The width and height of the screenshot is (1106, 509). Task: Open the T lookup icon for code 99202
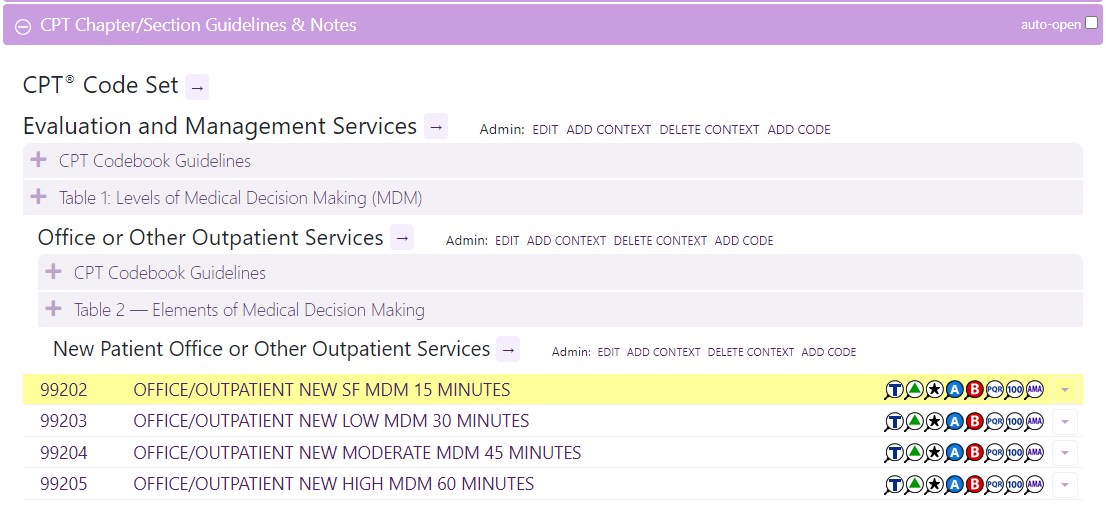pyautogui.click(x=894, y=389)
